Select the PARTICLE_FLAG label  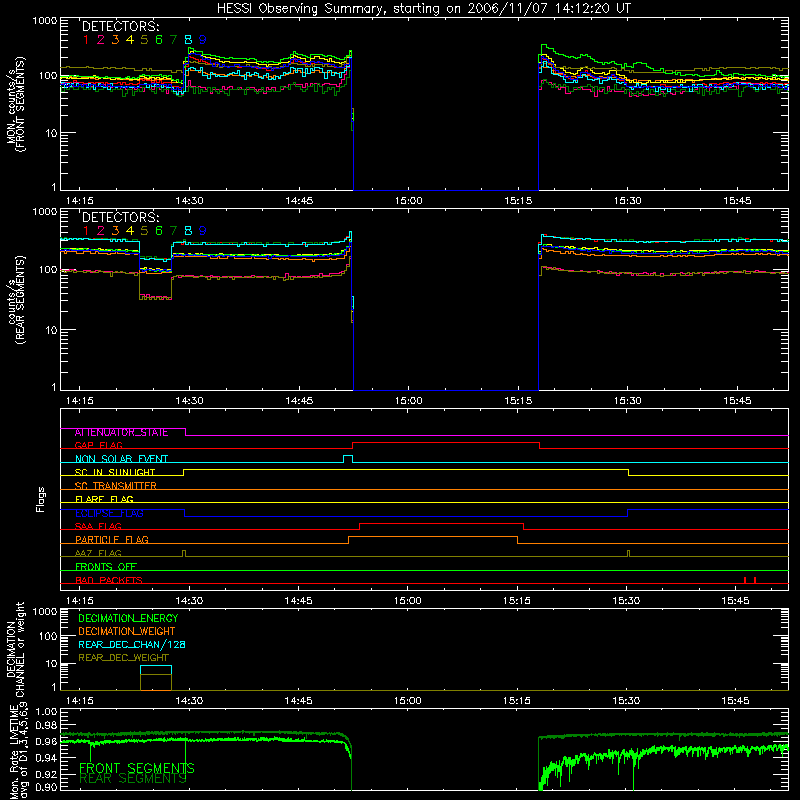(x=112, y=540)
